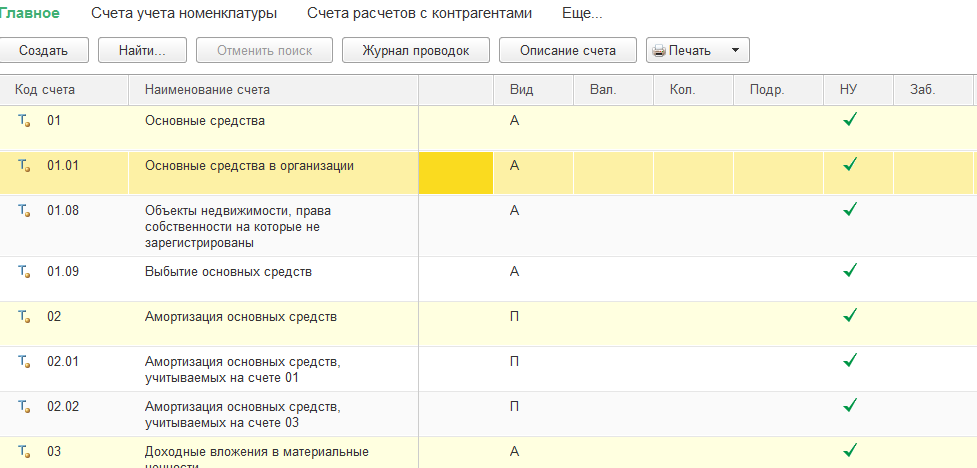Click the account icon beside code 01.09

pyautogui.click(x=24, y=271)
